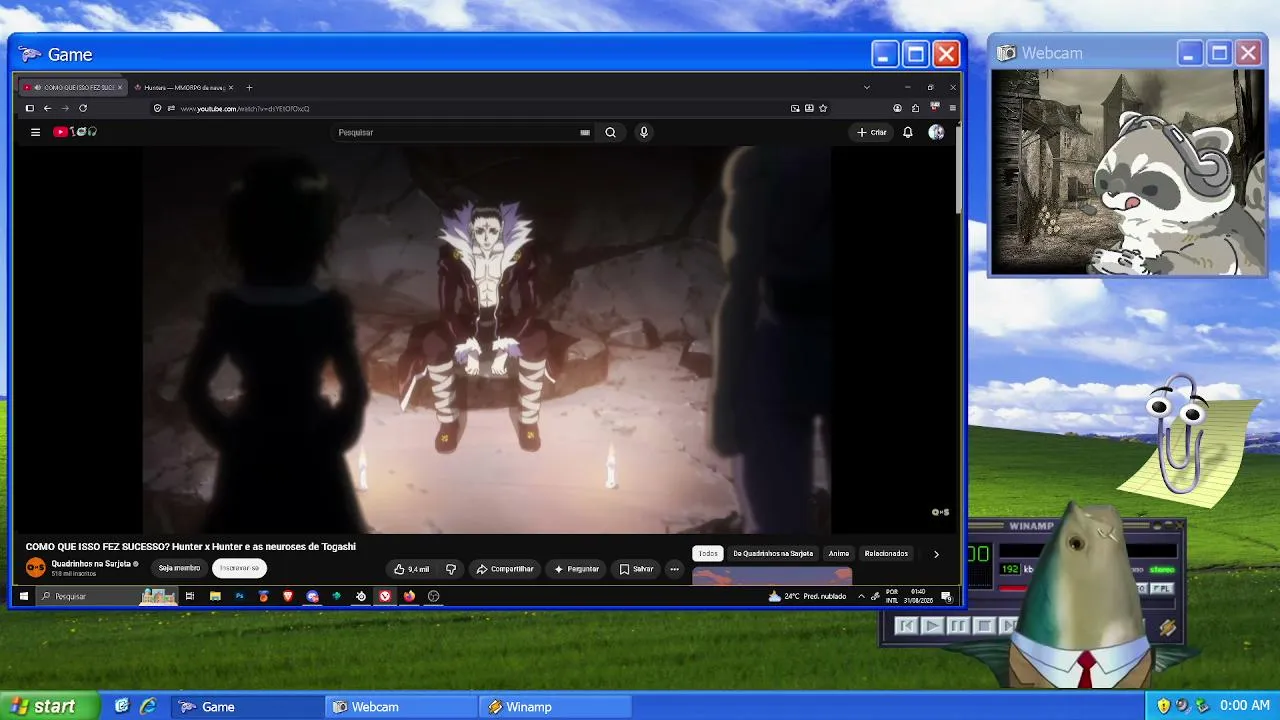Click the Clippy paperclip assistant
The height and width of the screenshot is (720, 1280).
(1182, 435)
